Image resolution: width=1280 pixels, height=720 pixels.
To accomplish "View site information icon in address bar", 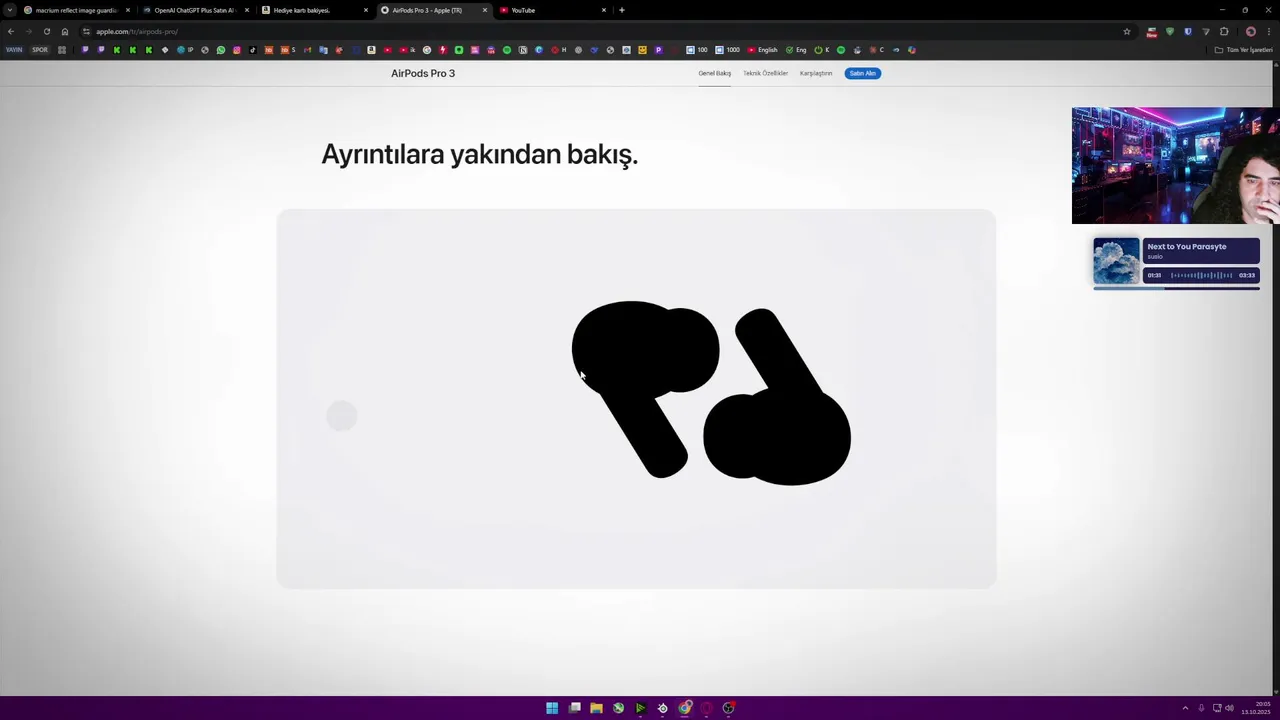I will [86, 31].
